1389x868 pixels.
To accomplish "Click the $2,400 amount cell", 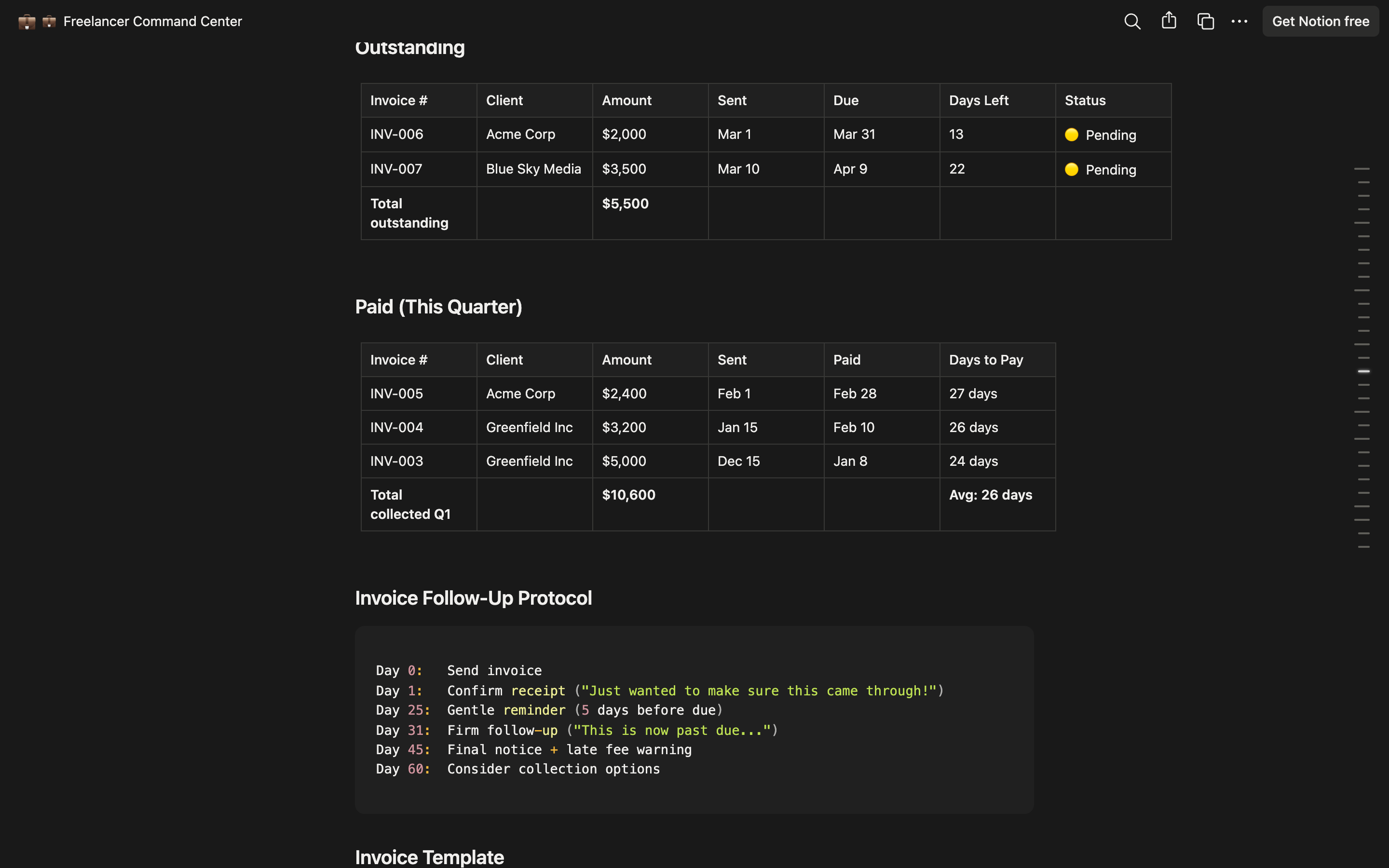I will point(650,393).
